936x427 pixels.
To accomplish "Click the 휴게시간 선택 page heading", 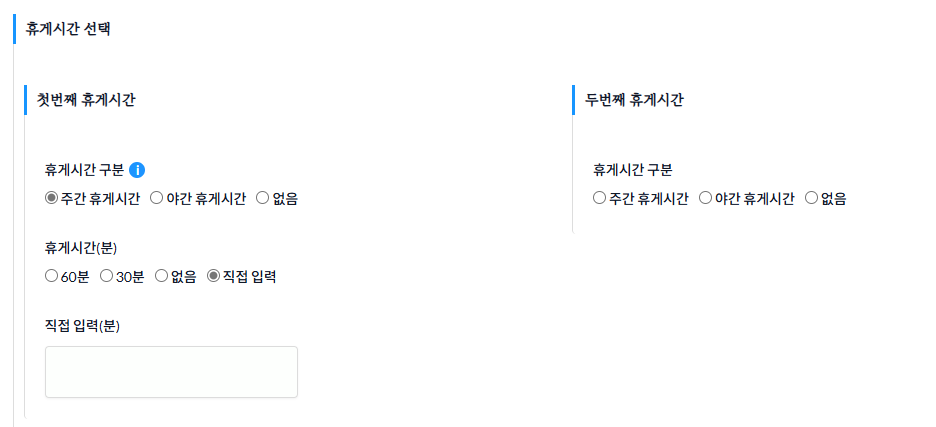I will [68, 28].
